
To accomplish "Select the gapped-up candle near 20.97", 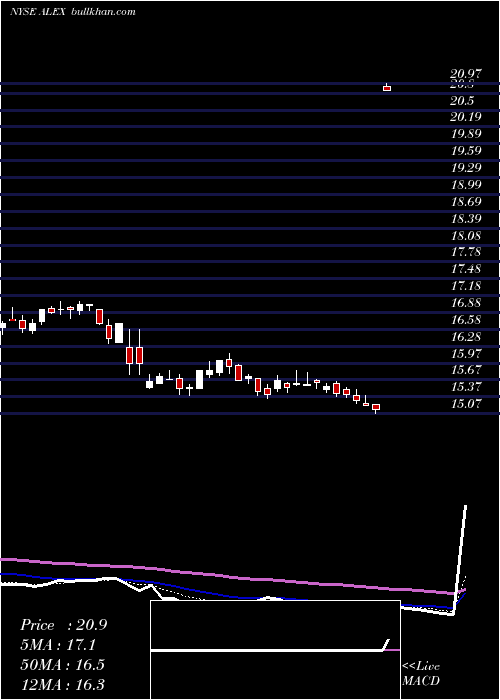I will 387,88.
